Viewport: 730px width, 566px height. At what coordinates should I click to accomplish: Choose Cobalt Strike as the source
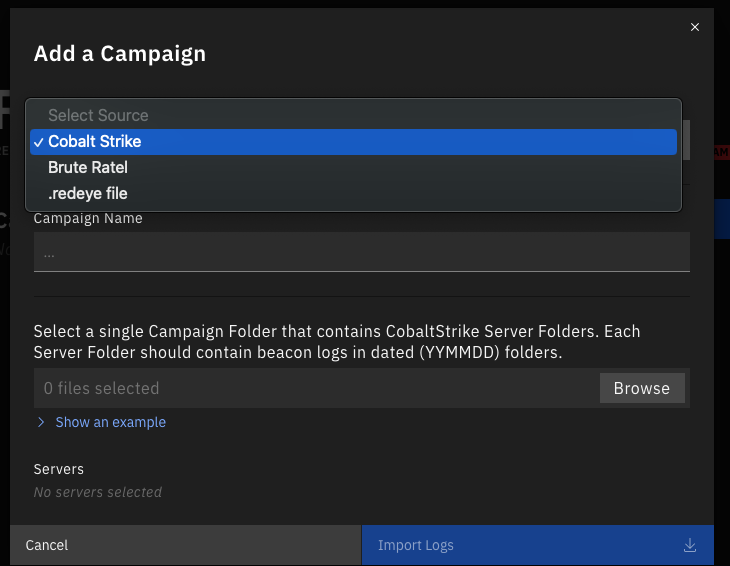(353, 142)
